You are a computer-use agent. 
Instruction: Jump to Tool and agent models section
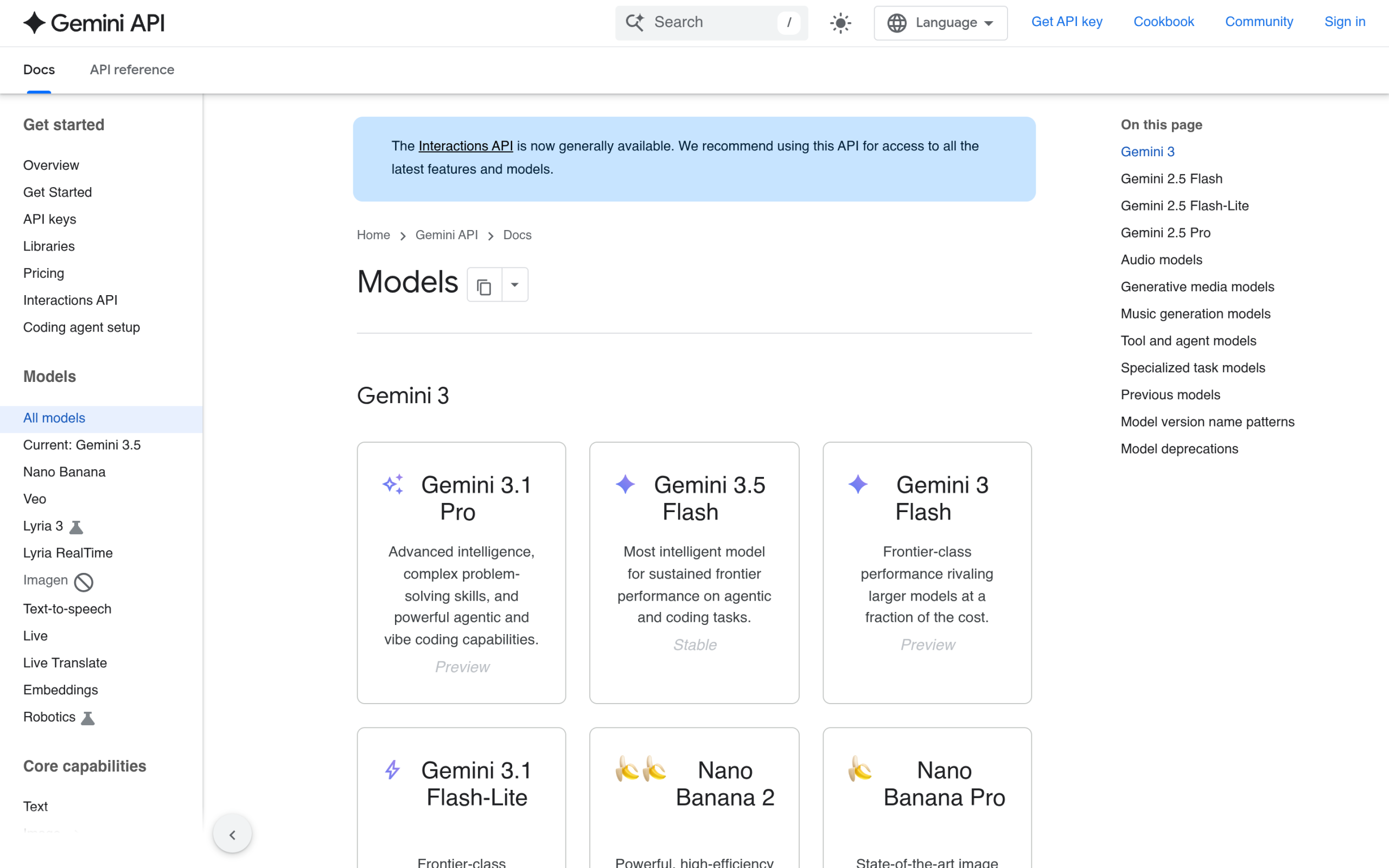pyautogui.click(x=1188, y=341)
